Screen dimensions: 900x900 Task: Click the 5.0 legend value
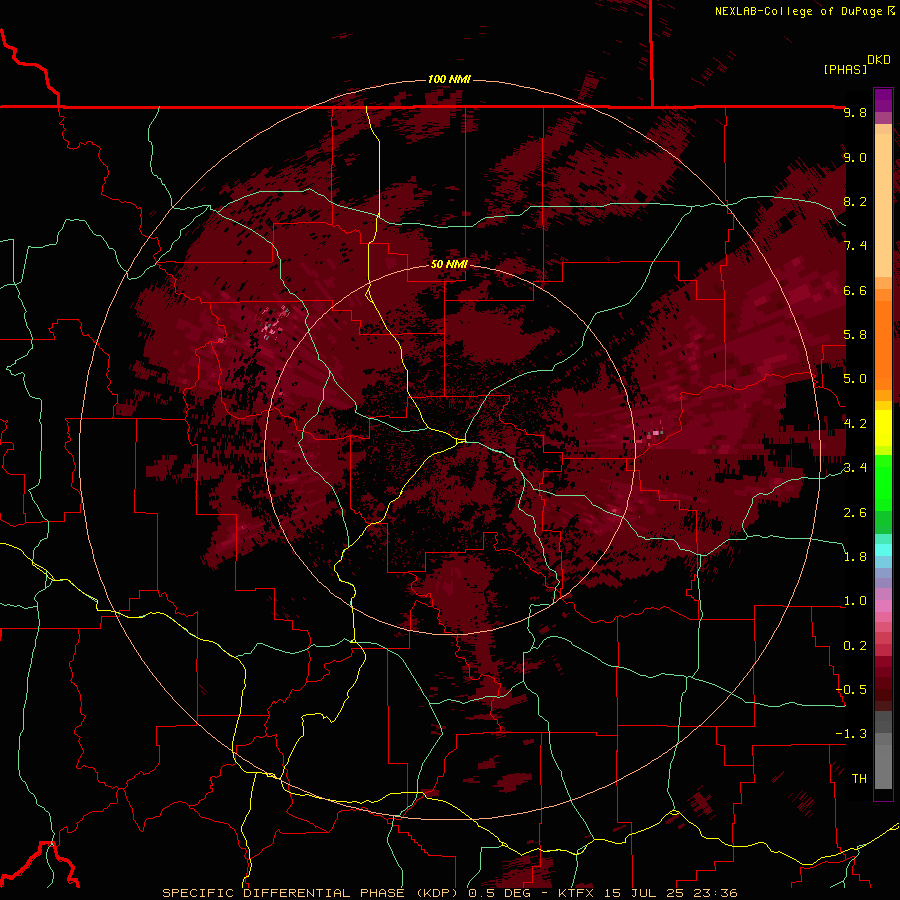pos(855,379)
